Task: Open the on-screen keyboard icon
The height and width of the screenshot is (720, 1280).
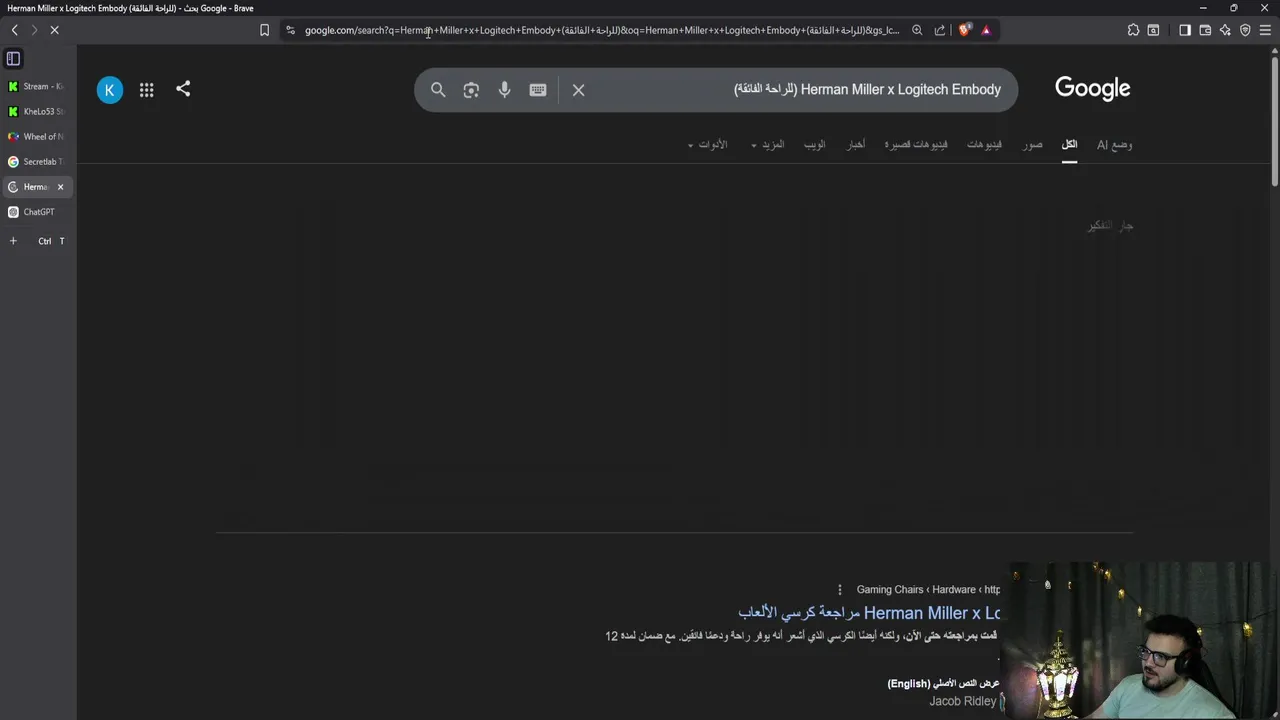Action: [x=538, y=90]
